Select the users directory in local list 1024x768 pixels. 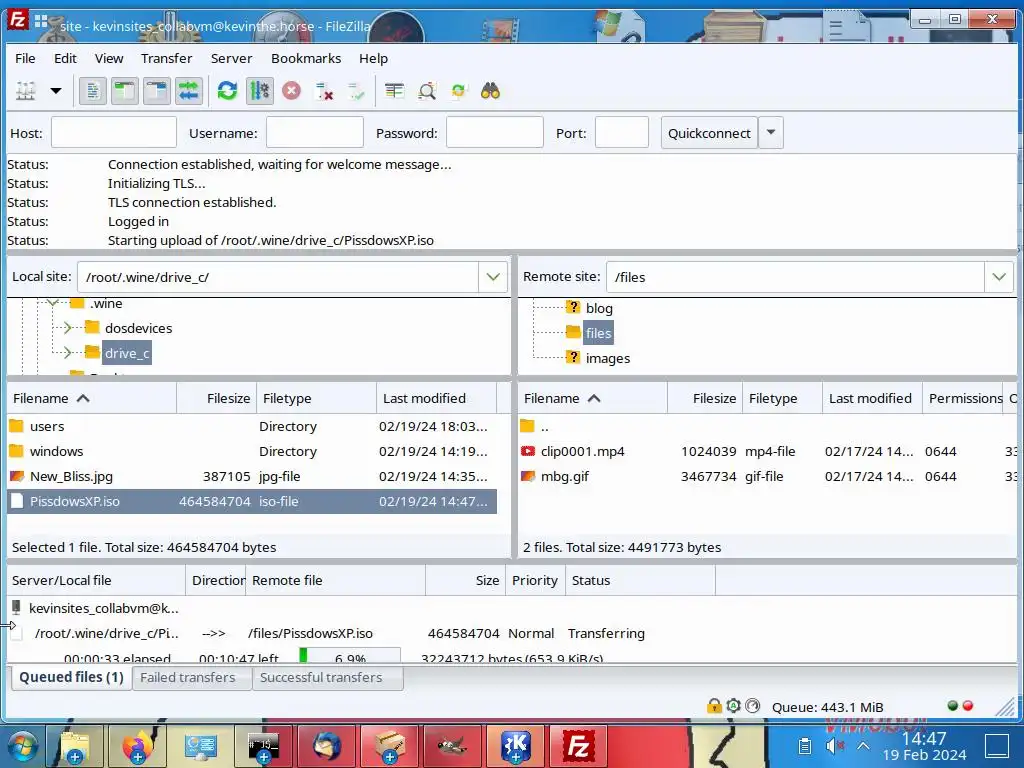(251, 426)
